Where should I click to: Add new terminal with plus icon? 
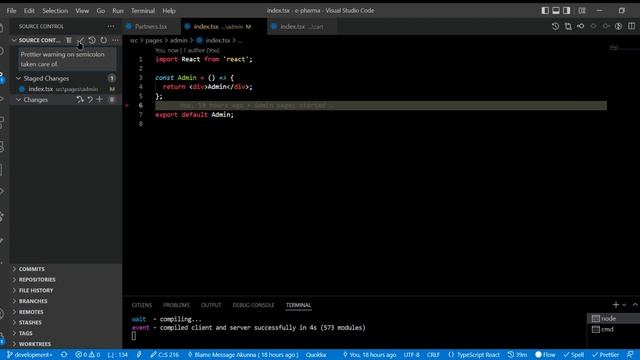(x=616, y=304)
